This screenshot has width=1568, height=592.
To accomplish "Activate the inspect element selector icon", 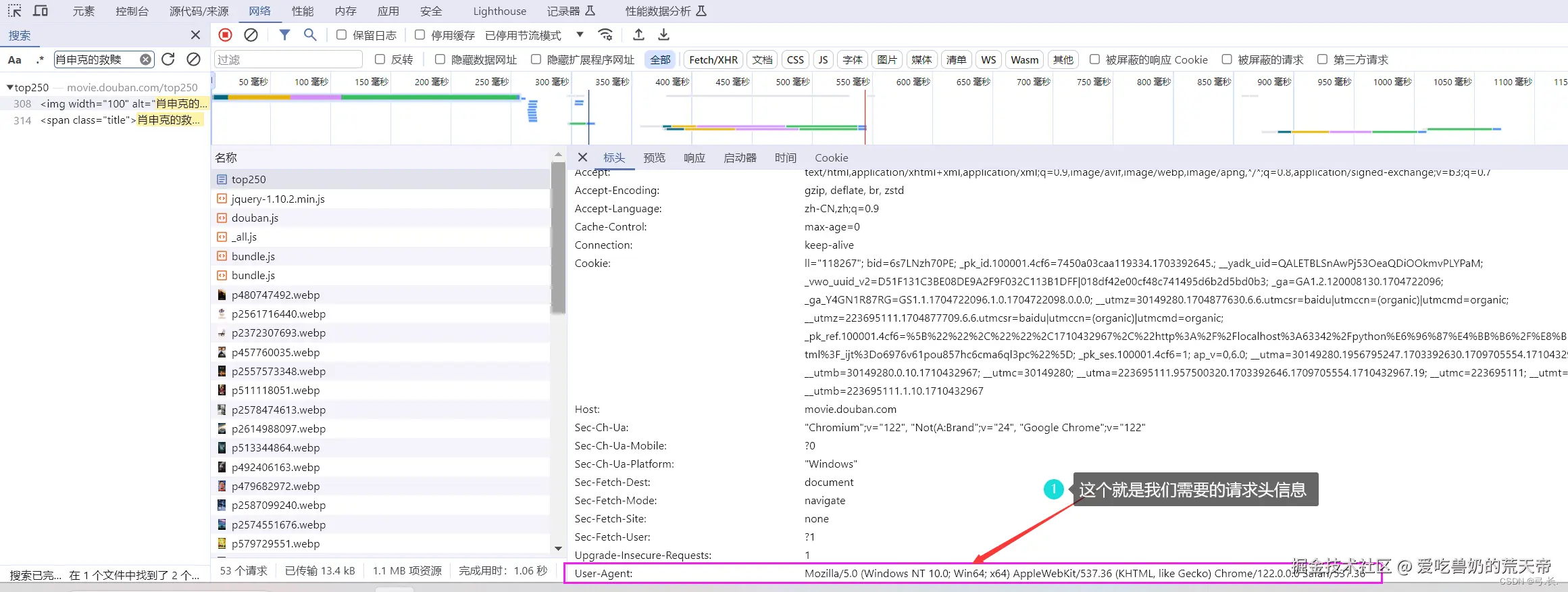I will [x=14, y=11].
